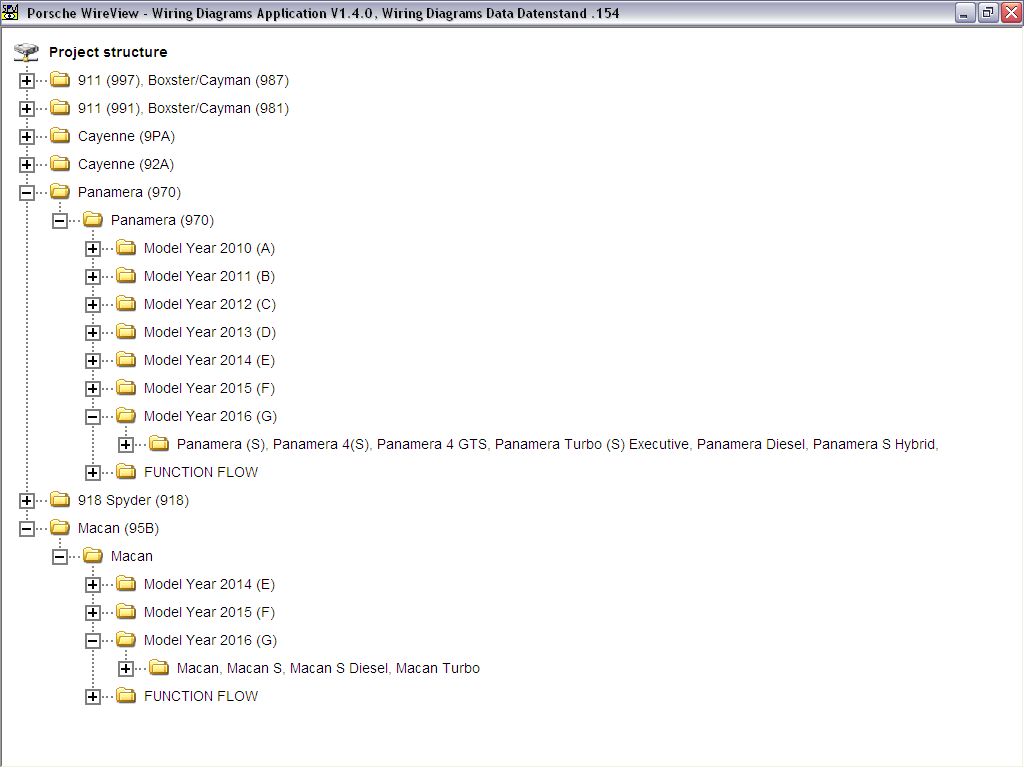The width and height of the screenshot is (1024, 768).
Task: Select the "Cayenne (9PA)" label
Action: coord(126,136)
